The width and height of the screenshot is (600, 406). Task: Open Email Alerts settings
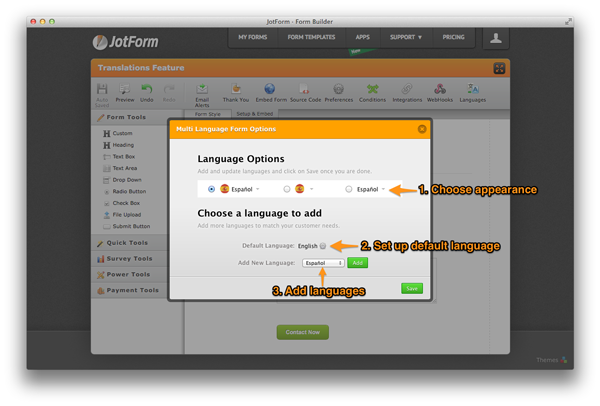(202, 95)
